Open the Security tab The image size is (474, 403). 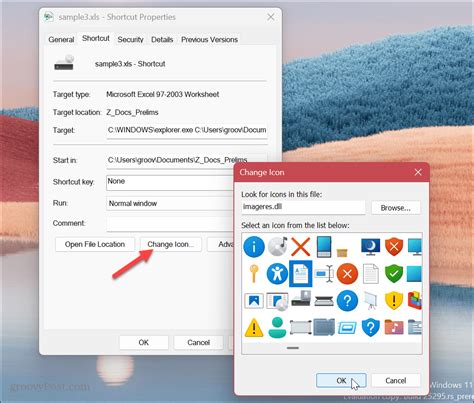click(x=130, y=40)
